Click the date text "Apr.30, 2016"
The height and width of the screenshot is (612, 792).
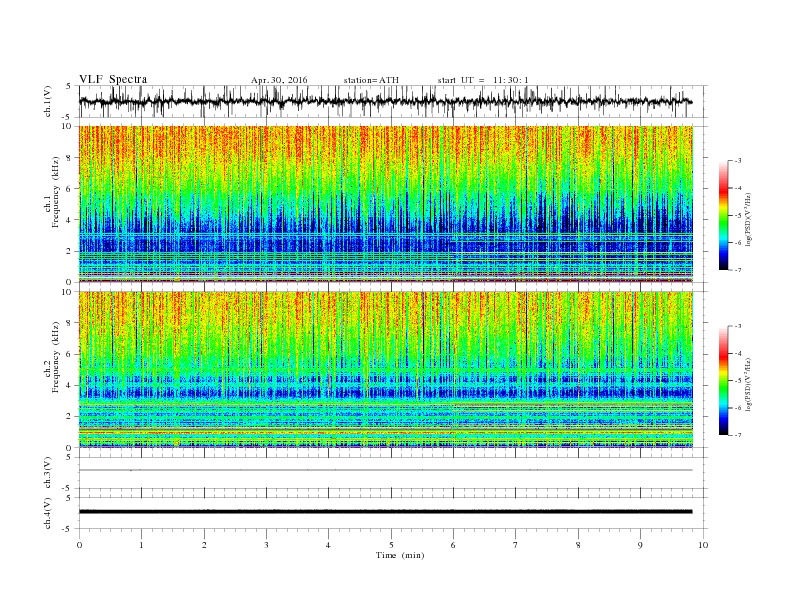pos(279,80)
